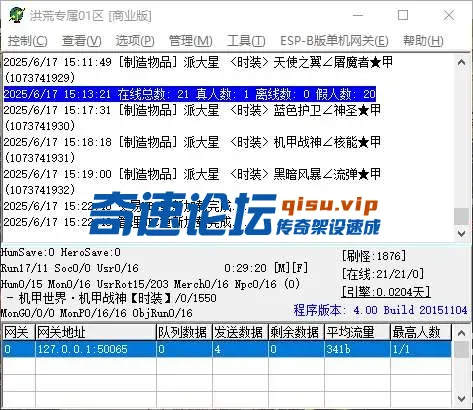Open the 选项(P) menu
The image size is (473, 410).
[135, 41]
